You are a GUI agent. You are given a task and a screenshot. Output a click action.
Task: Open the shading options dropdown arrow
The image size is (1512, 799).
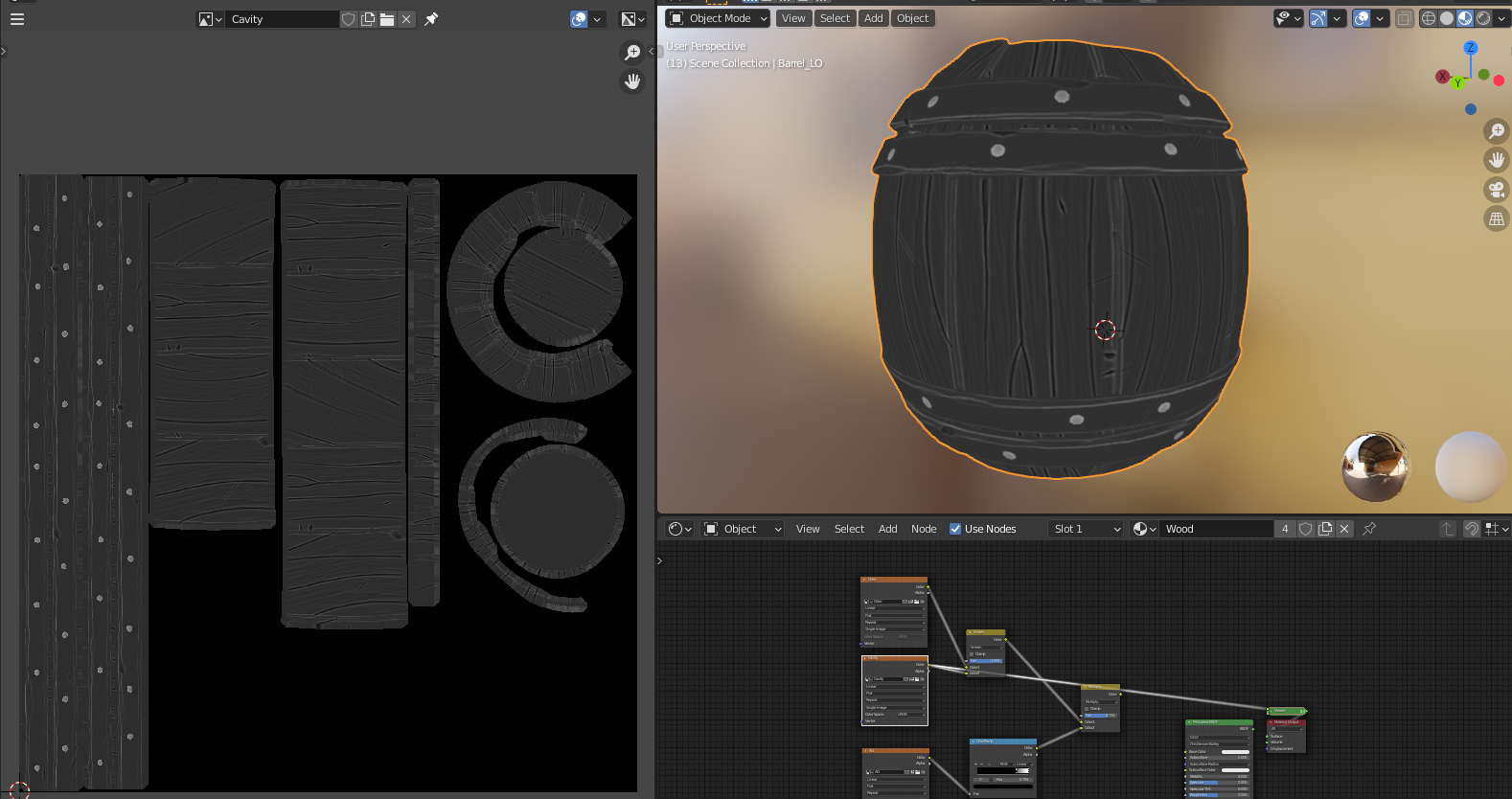(1503, 18)
